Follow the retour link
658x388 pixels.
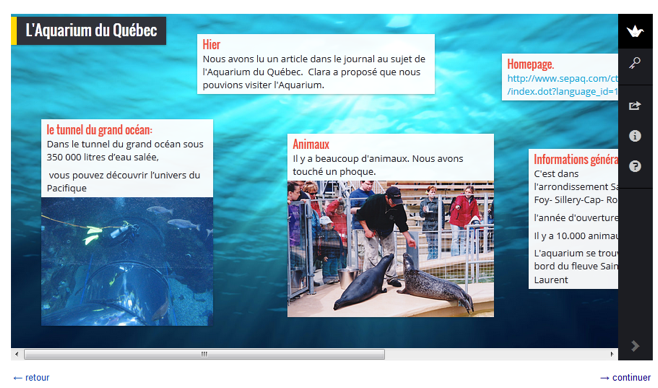[x=31, y=378]
